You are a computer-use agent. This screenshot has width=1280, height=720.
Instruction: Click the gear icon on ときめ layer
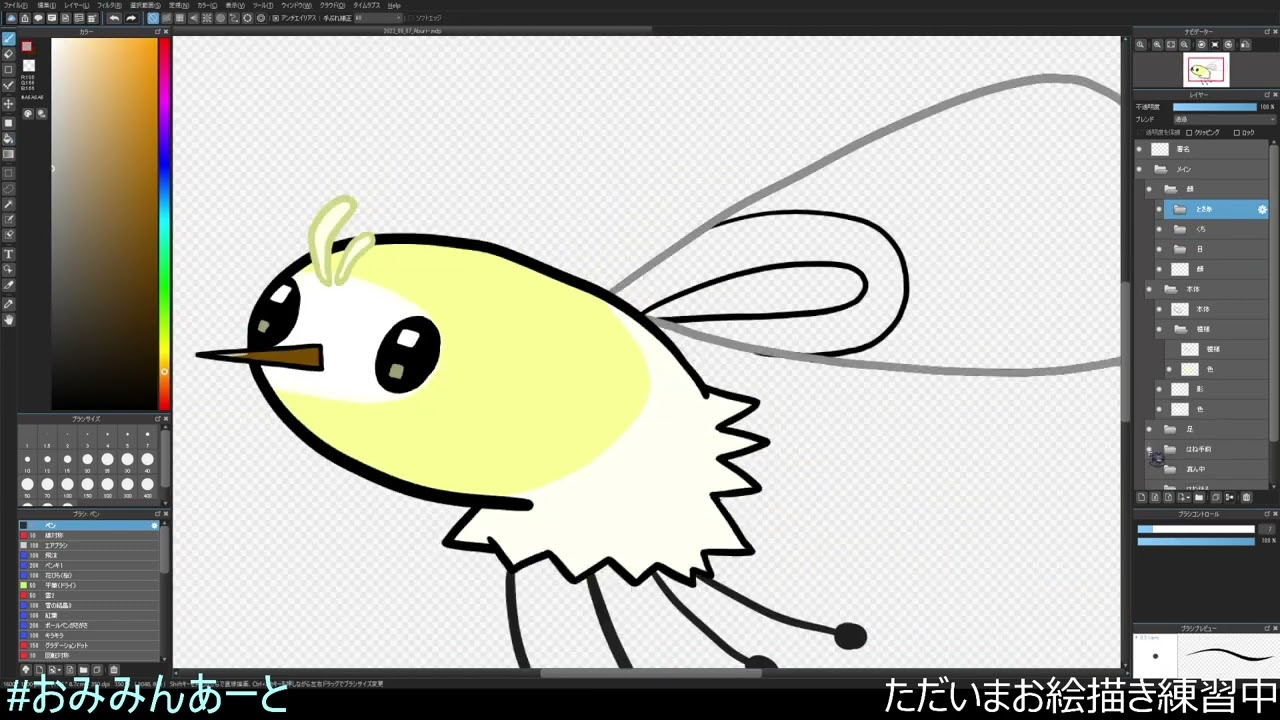pyautogui.click(x=1262, y=209)
